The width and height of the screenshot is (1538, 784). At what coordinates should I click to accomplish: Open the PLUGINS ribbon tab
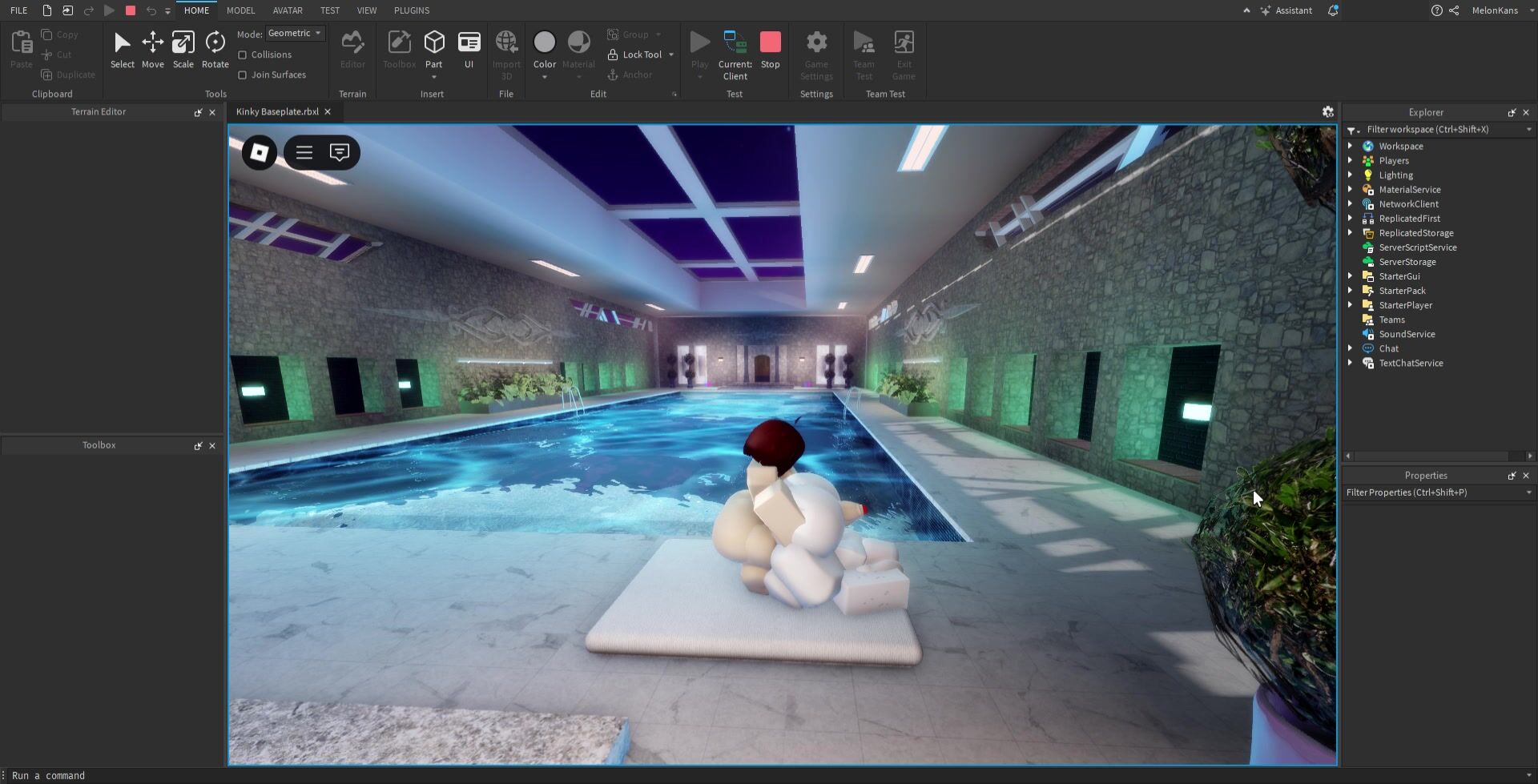412,10
